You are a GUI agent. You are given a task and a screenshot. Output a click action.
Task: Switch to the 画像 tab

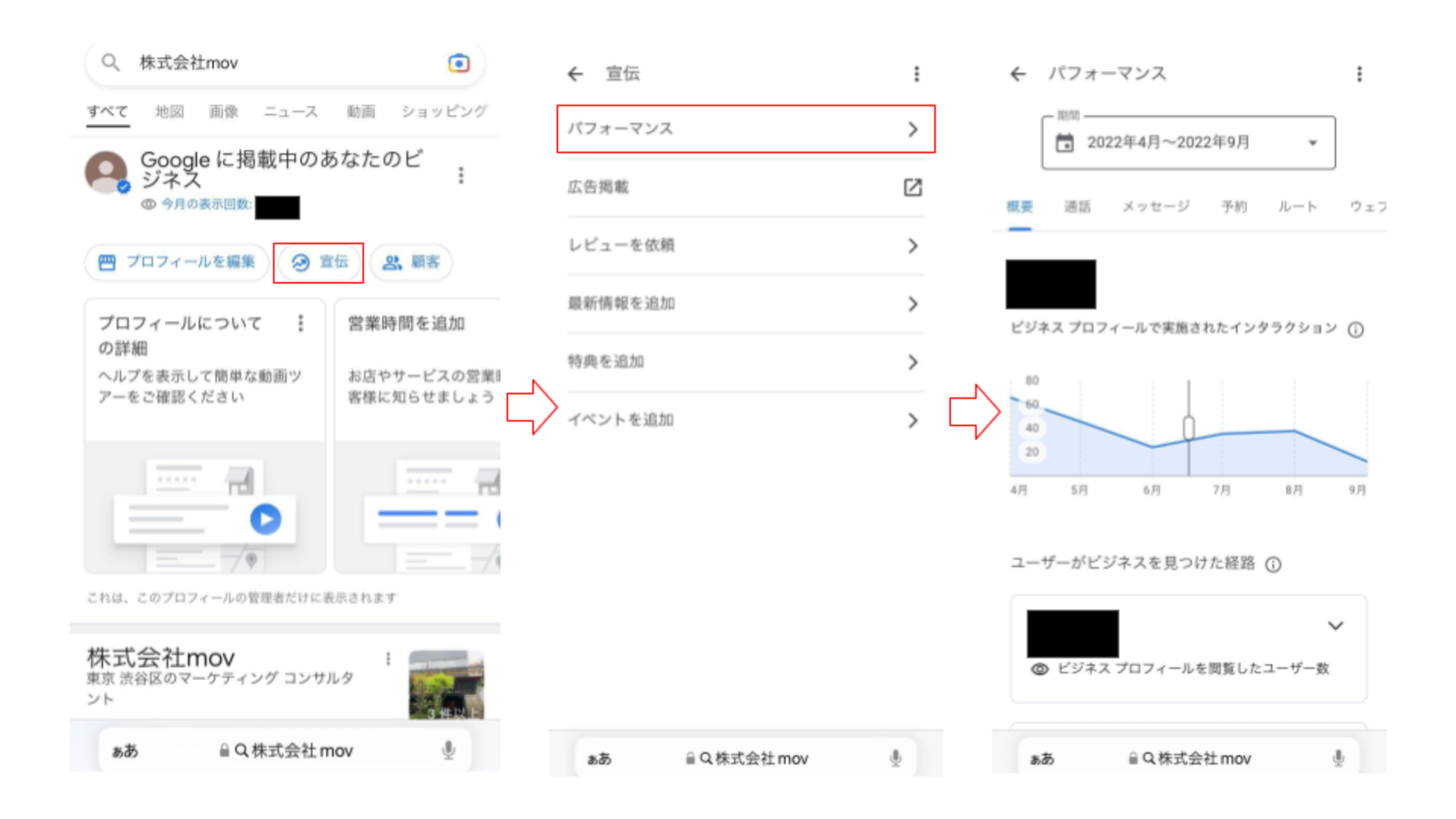(224, 112)
